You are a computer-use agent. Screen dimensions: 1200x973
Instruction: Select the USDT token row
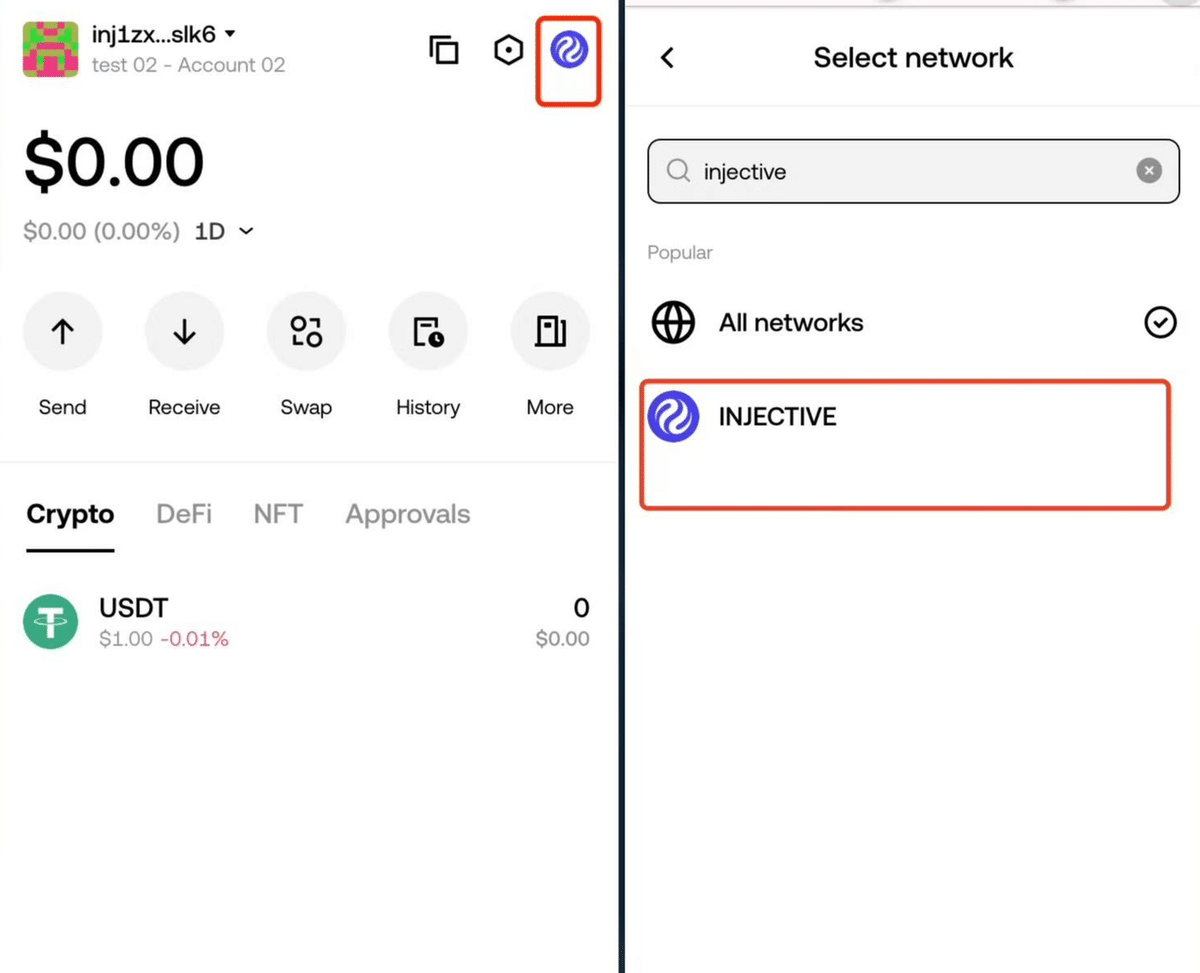click(x=306, y=622)
